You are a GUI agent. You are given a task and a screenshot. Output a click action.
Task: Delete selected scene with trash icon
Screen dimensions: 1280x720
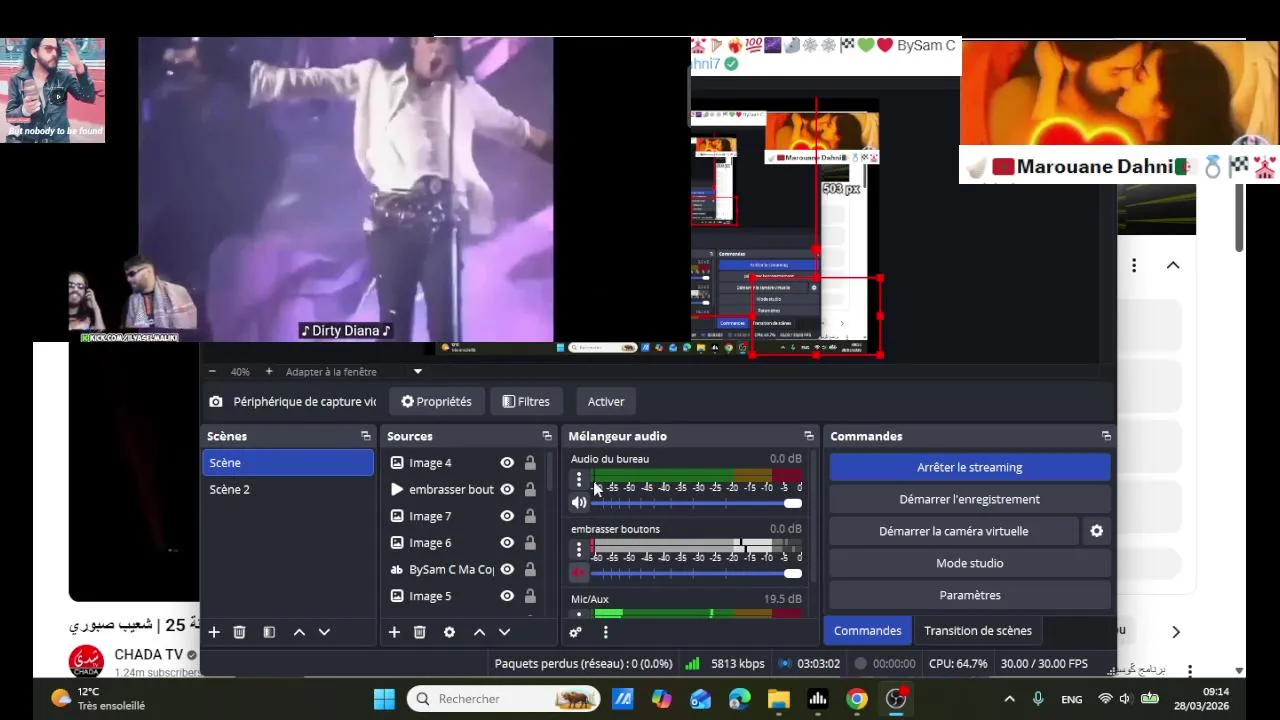click(240, 632)
